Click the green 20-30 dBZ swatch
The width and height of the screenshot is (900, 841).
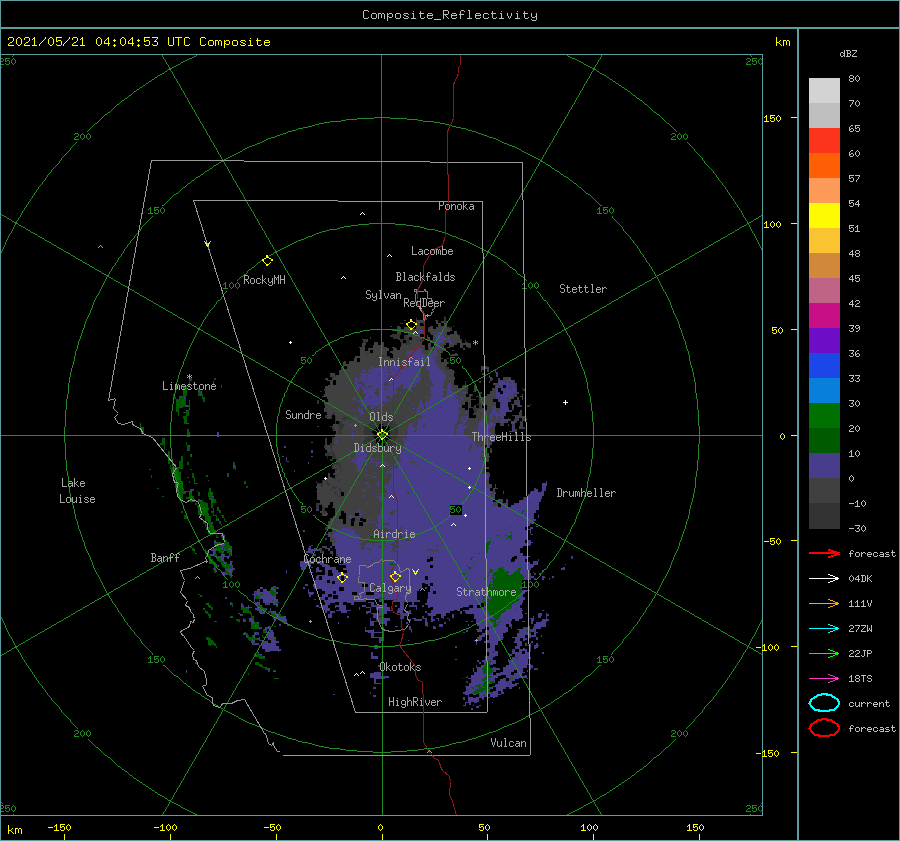(824, 416)
